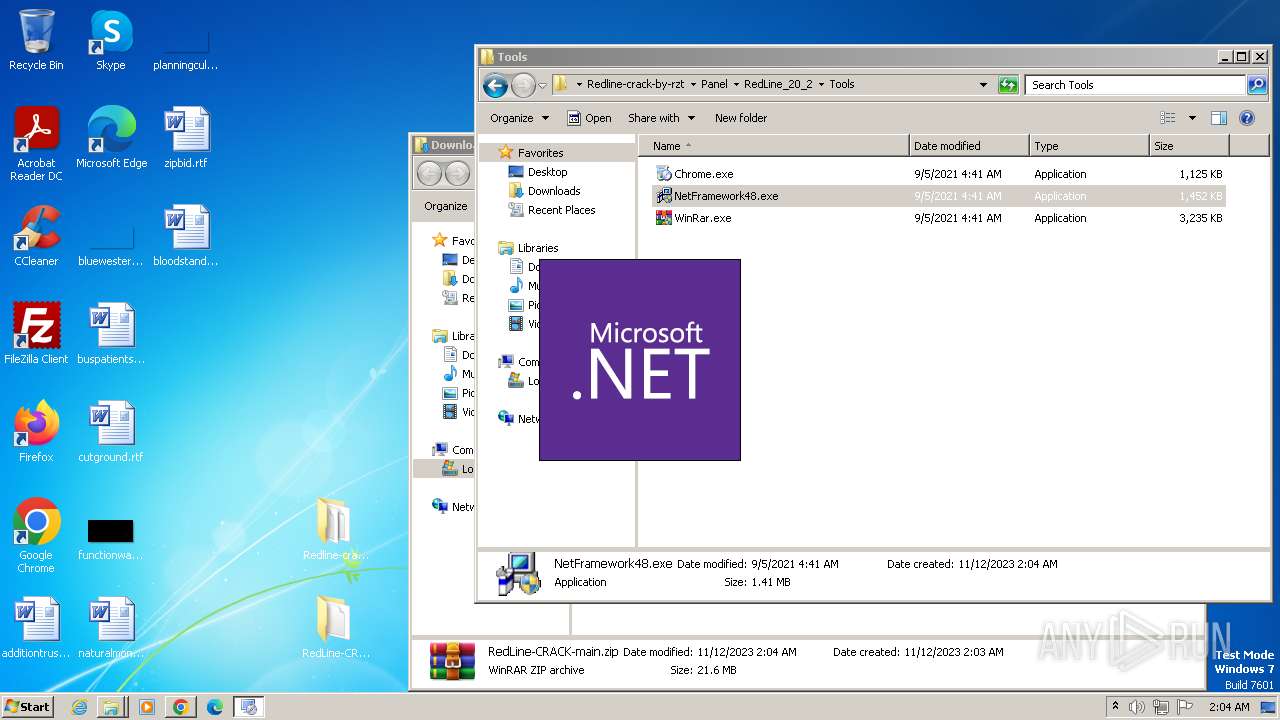Launch Google Chrome desktop shortcut
The height and width of the screenshot is (720, 1280).
point(36,536)
